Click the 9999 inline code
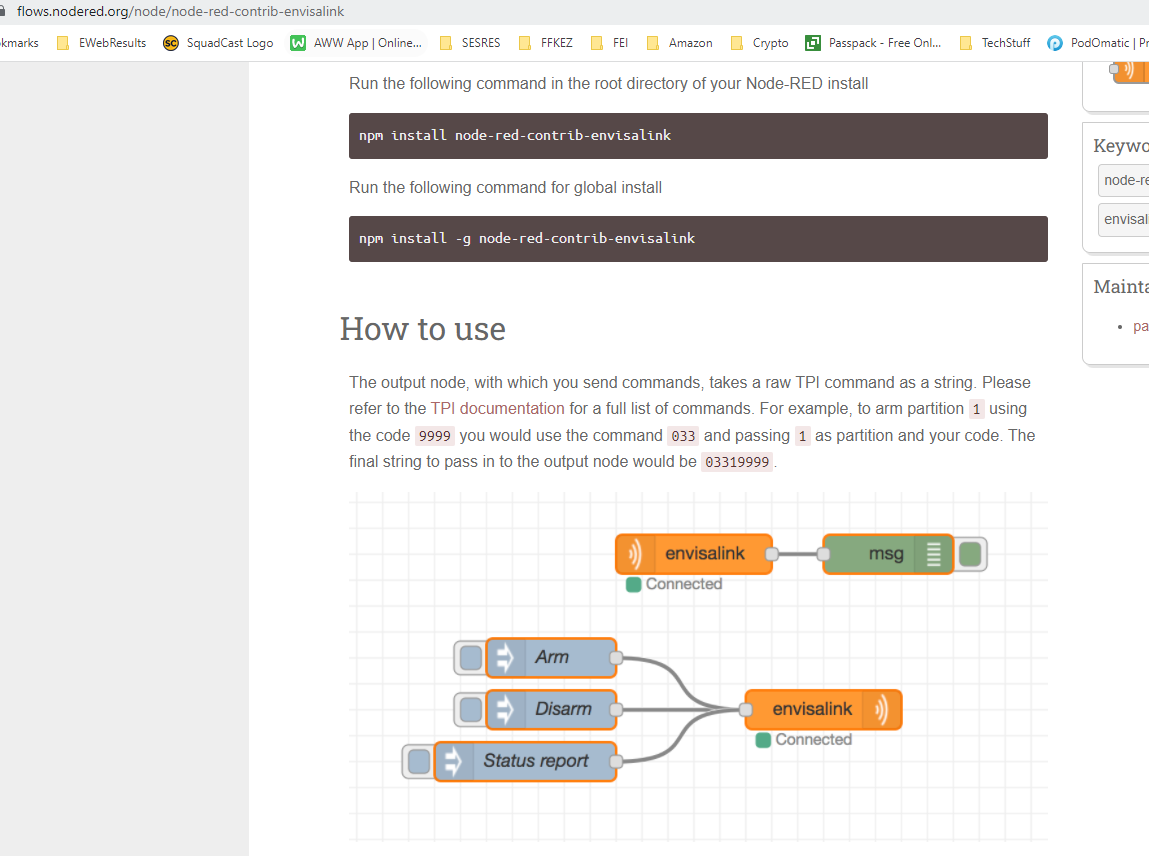1149x856 pixels. [435, 436]
